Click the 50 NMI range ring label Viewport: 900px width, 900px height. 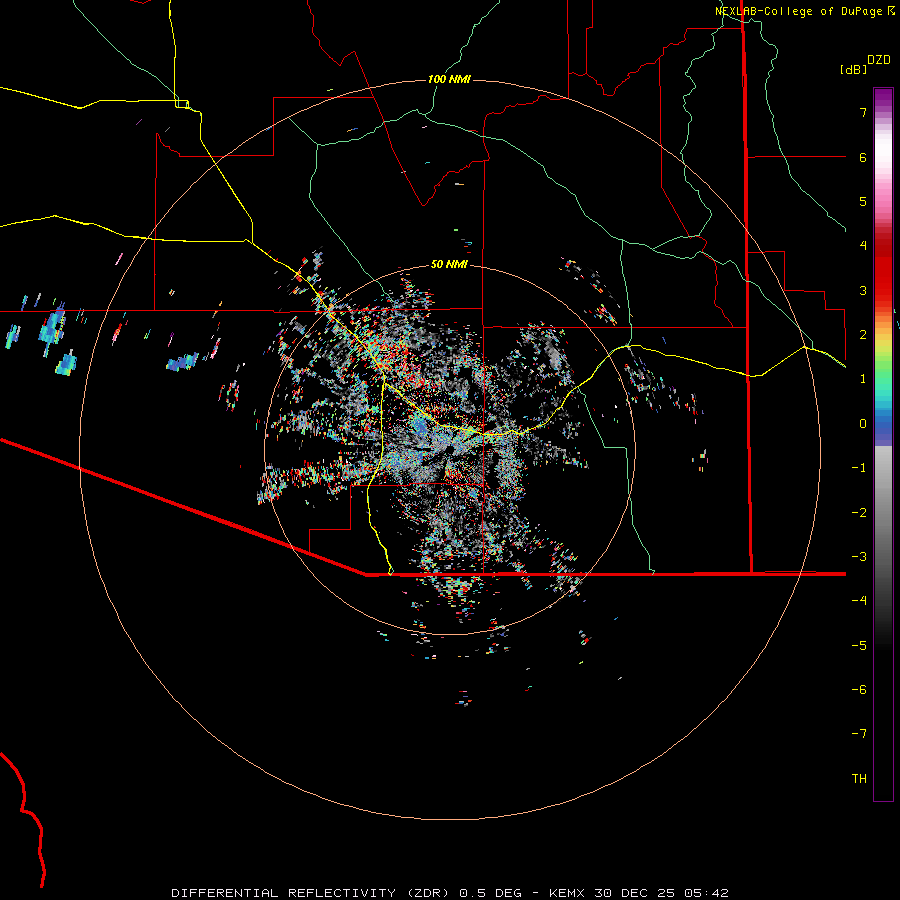pyautogui.click(x=449, y=264)
